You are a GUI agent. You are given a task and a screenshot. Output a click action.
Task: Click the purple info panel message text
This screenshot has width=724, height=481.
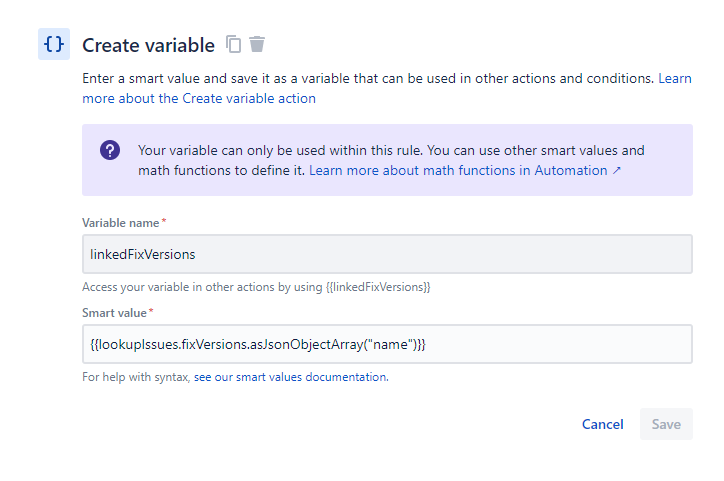click(x=390, y=151)
